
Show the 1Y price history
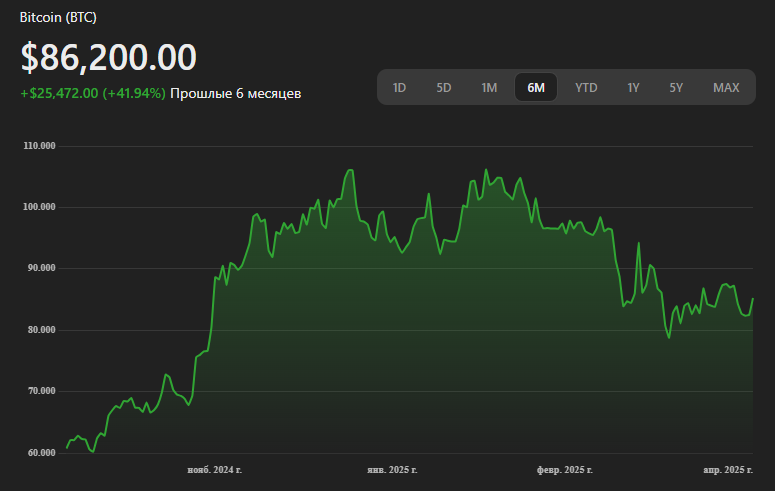coord(633,88)
